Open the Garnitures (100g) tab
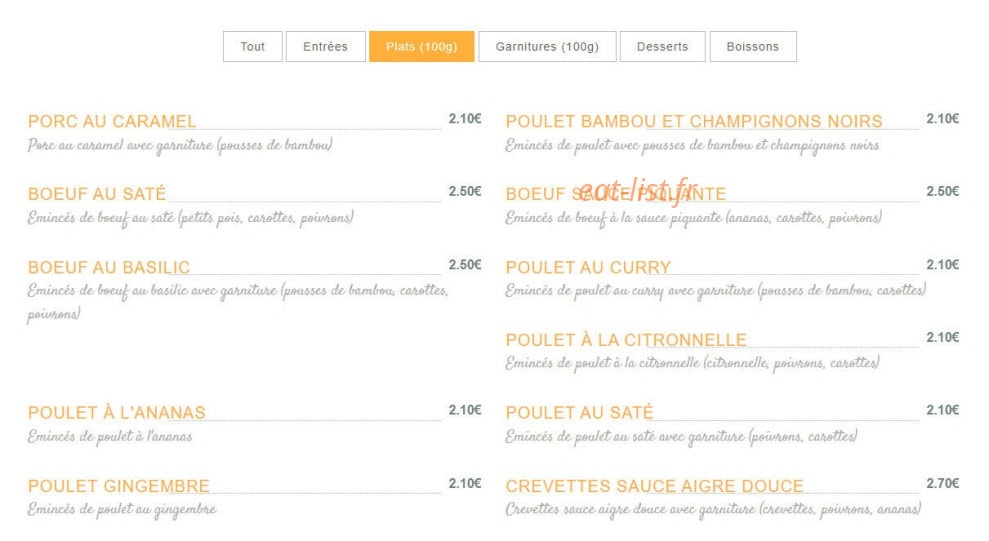989x541 pixels. click(x=547, y=47)
